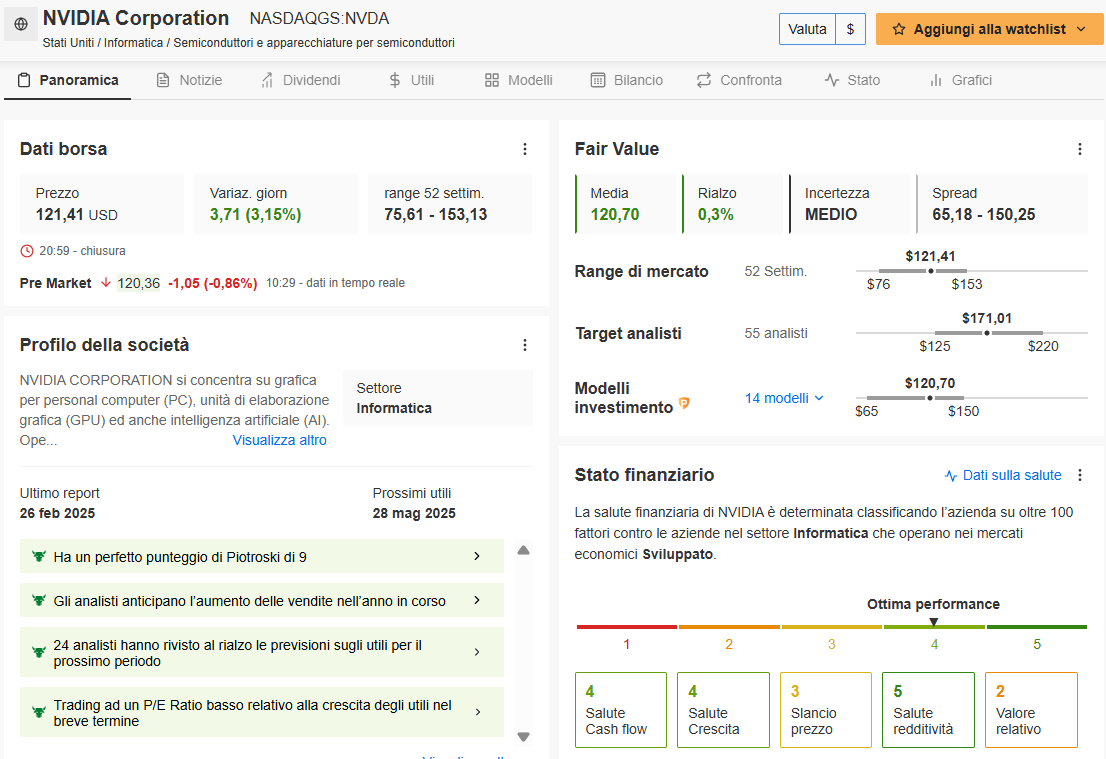Go to the Modelli tab

point(518,80)
